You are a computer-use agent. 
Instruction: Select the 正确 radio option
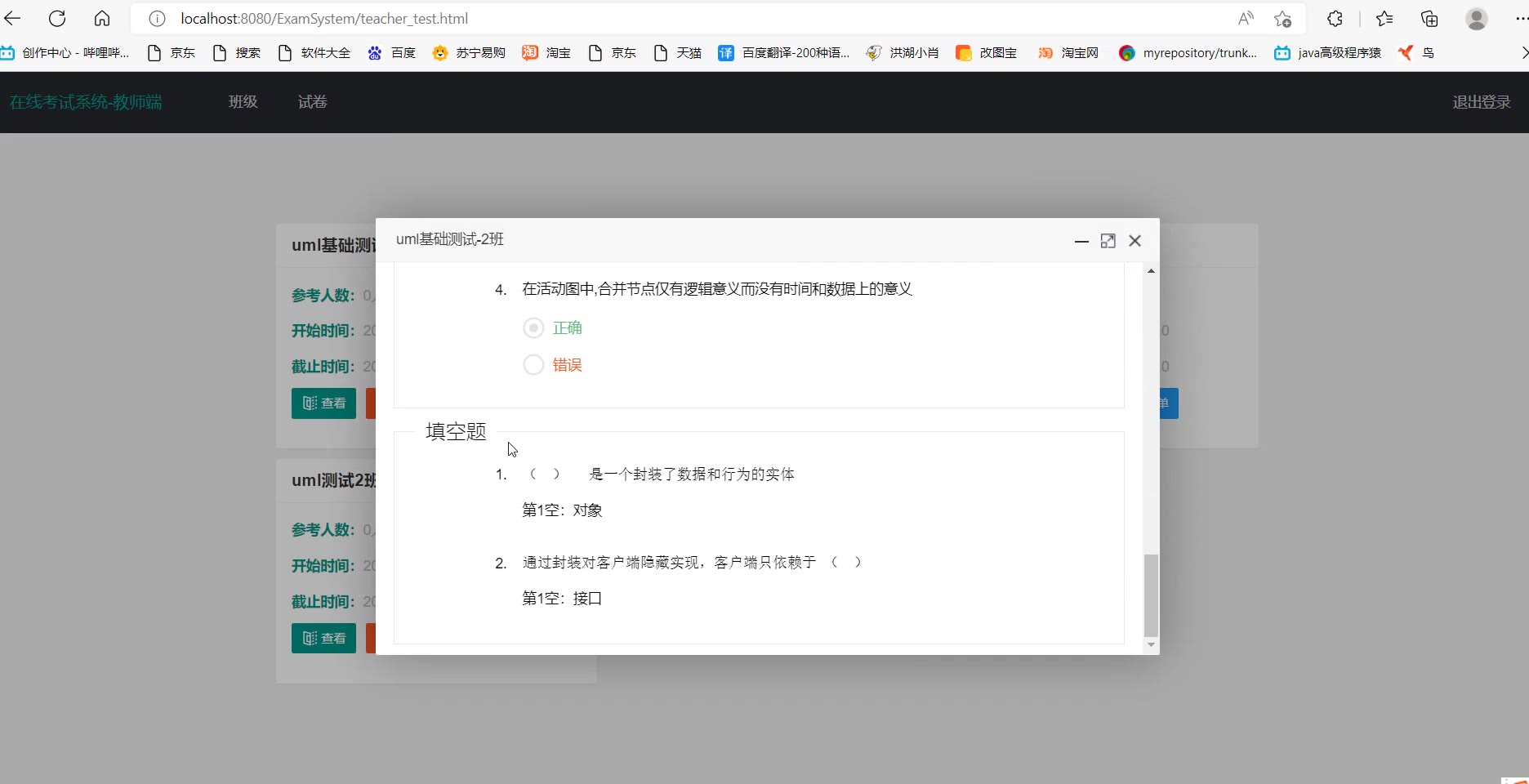[x=533, y=328]
